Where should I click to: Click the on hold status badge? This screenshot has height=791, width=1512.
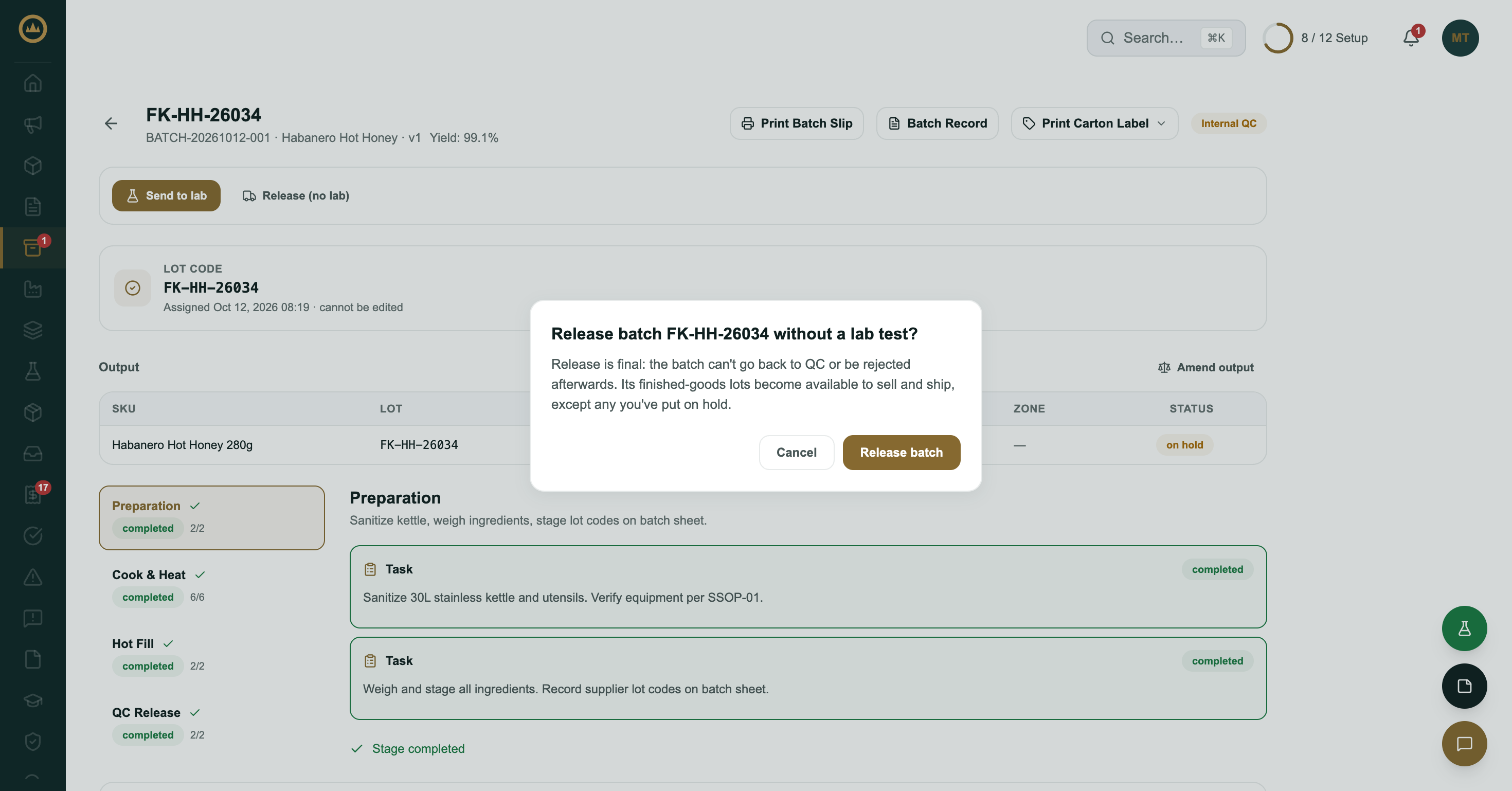tap(1184, 445)
